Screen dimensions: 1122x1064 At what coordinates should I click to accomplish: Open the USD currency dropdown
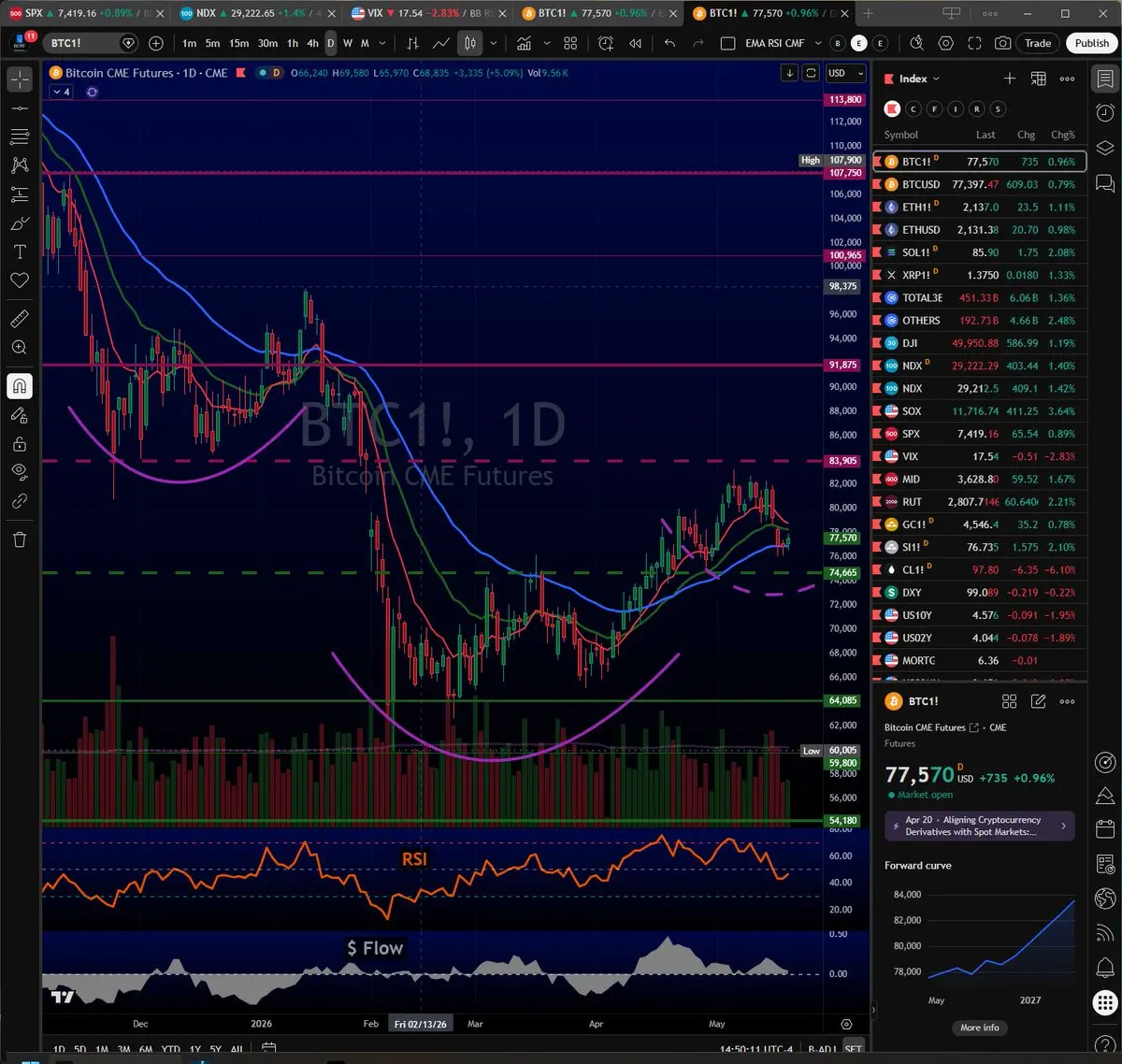pyautogui.click(x=845, y=73)
